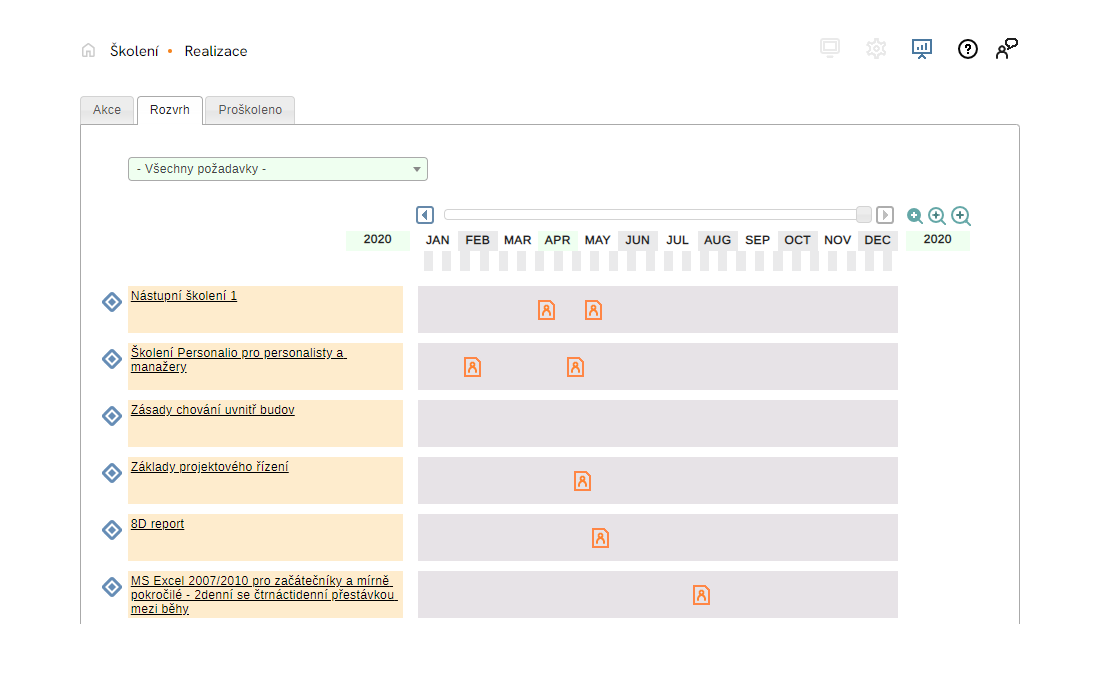The height and width of the screenshot is (700, 1100).
Task: Open Zásady chování uvnitř budov link
Action: tap(213, 410)
